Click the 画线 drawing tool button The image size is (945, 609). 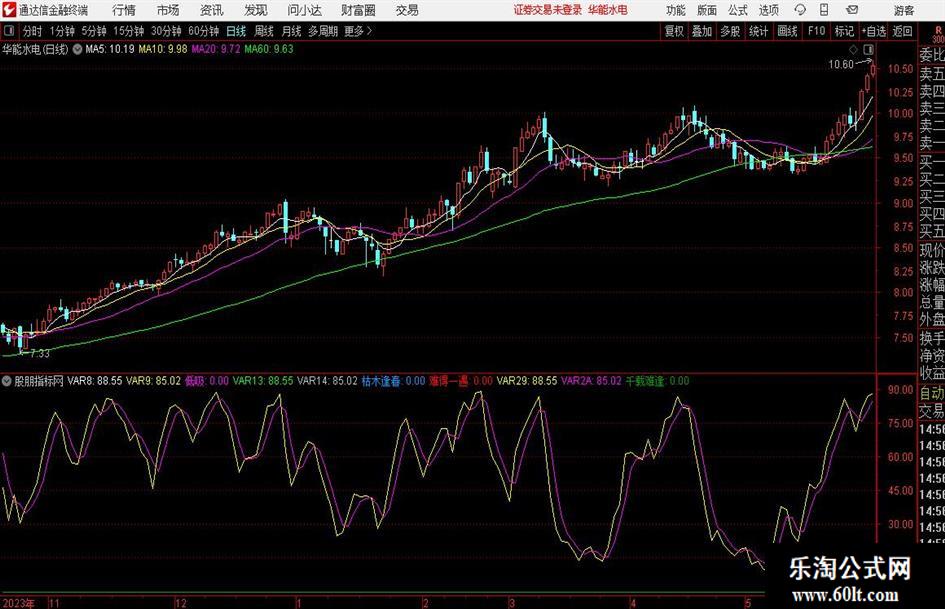[787, 31]
